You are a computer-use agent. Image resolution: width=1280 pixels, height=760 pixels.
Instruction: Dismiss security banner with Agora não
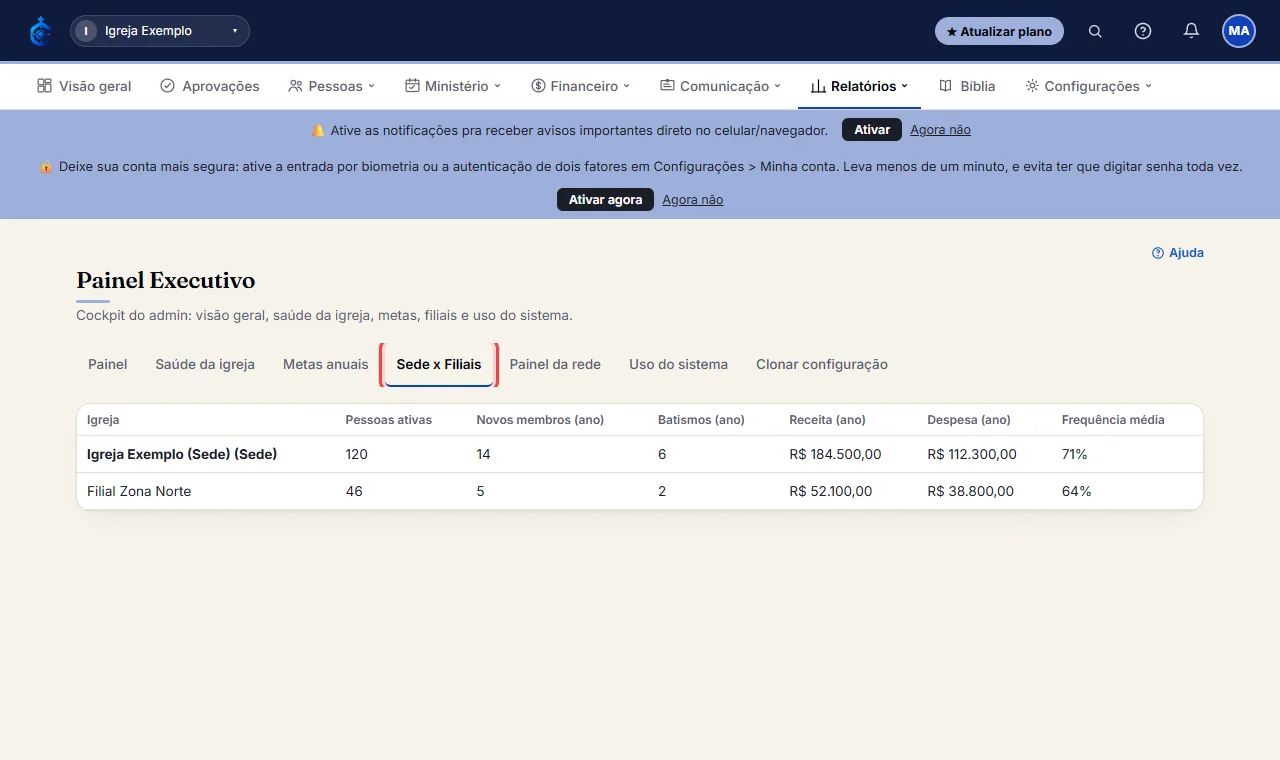692,200
